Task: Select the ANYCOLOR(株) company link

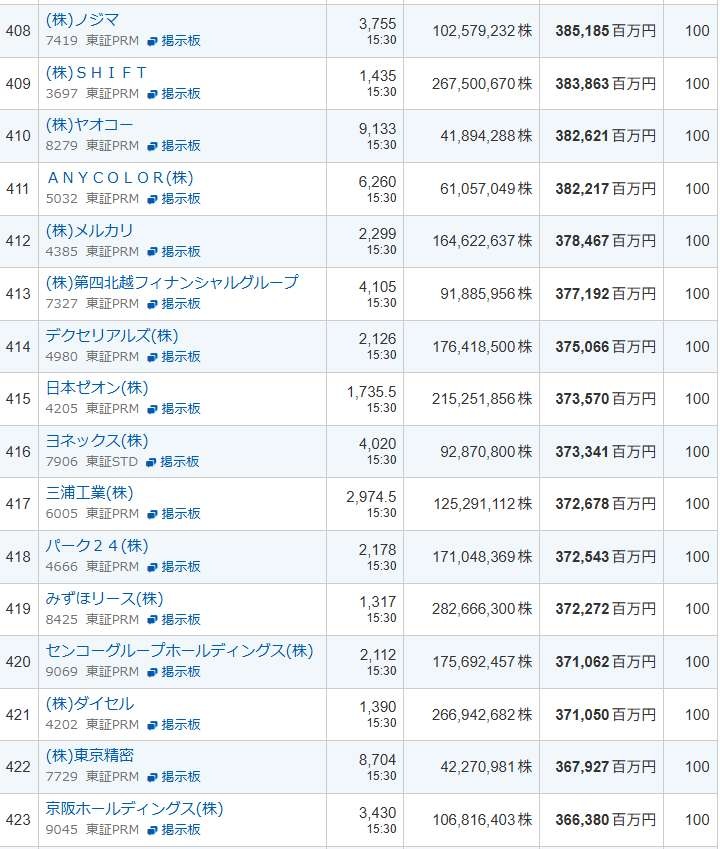Action: pyautogui.click(x=119, y=178)
